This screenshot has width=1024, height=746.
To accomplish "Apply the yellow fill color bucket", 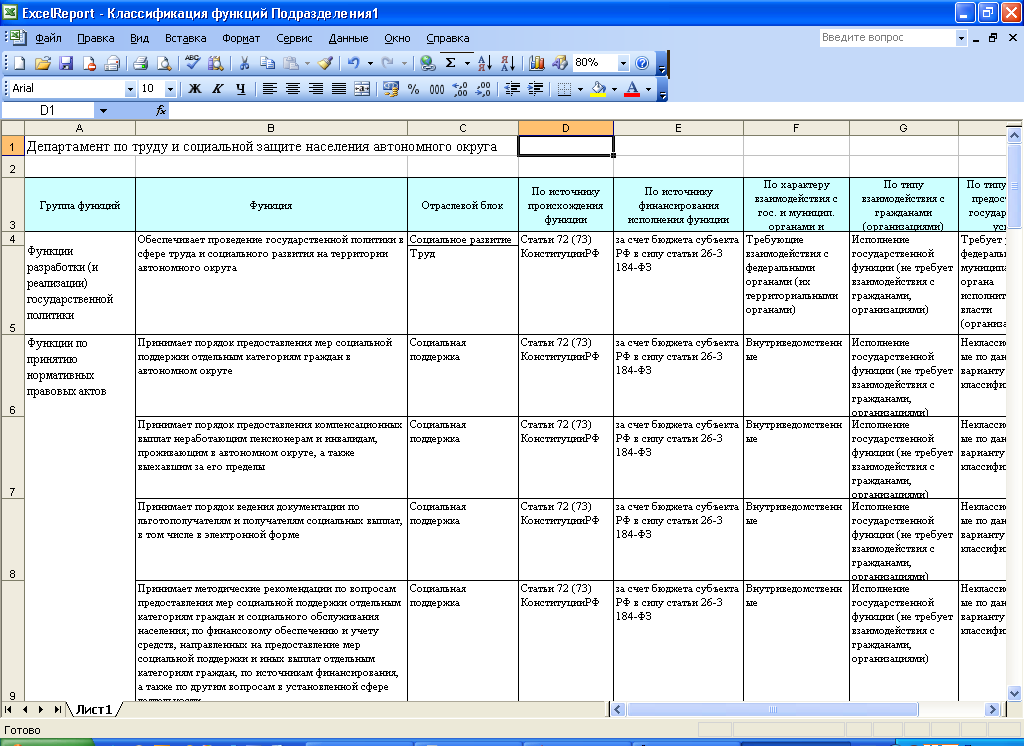I will [598, 89].
